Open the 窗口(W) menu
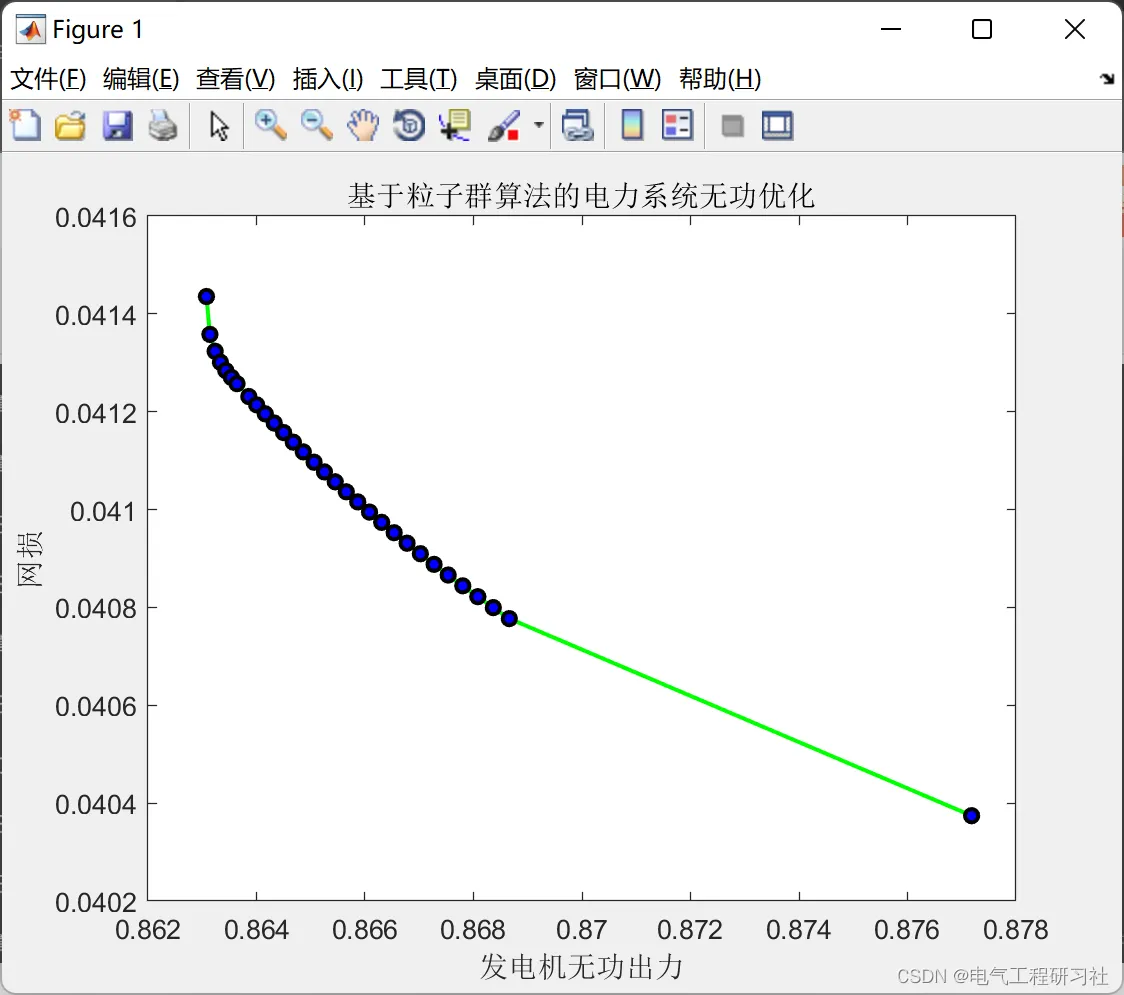Image resolution: width=1124 pixels, height=995 pixels. [x=616, y=79]
